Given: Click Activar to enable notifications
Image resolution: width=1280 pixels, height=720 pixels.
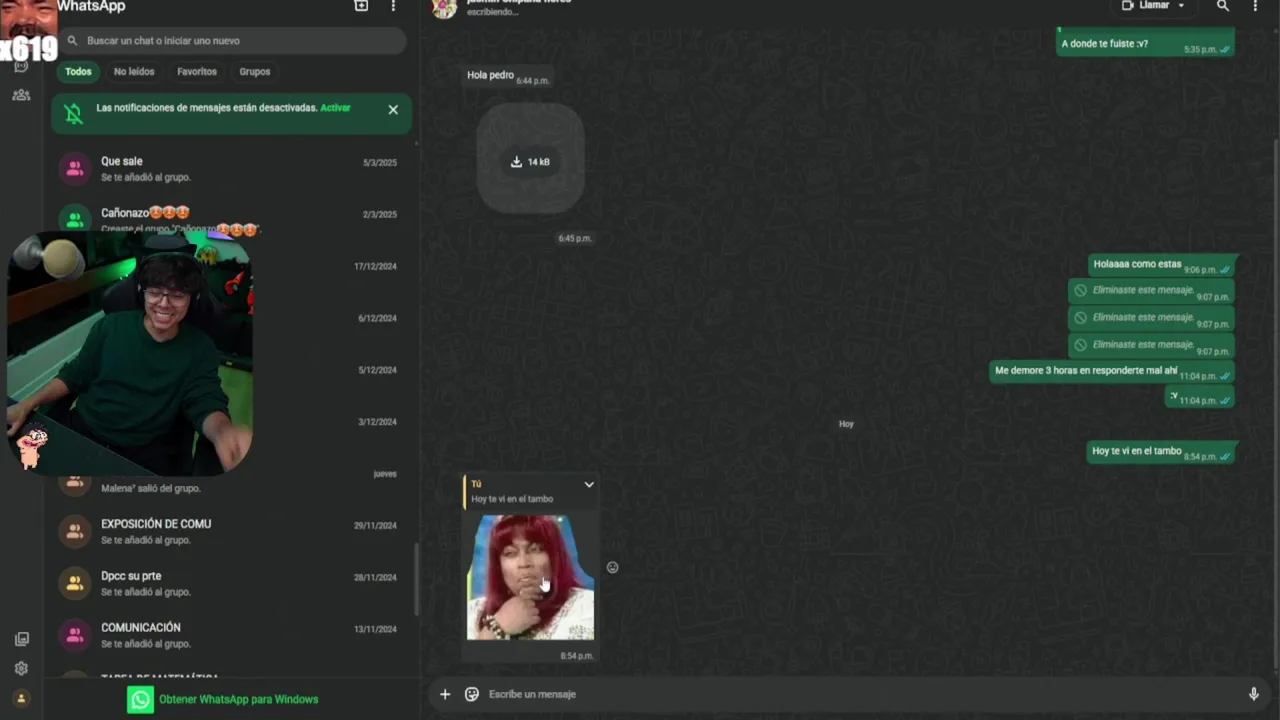Looking at the screenshot, I should click(x=335, y=108).
